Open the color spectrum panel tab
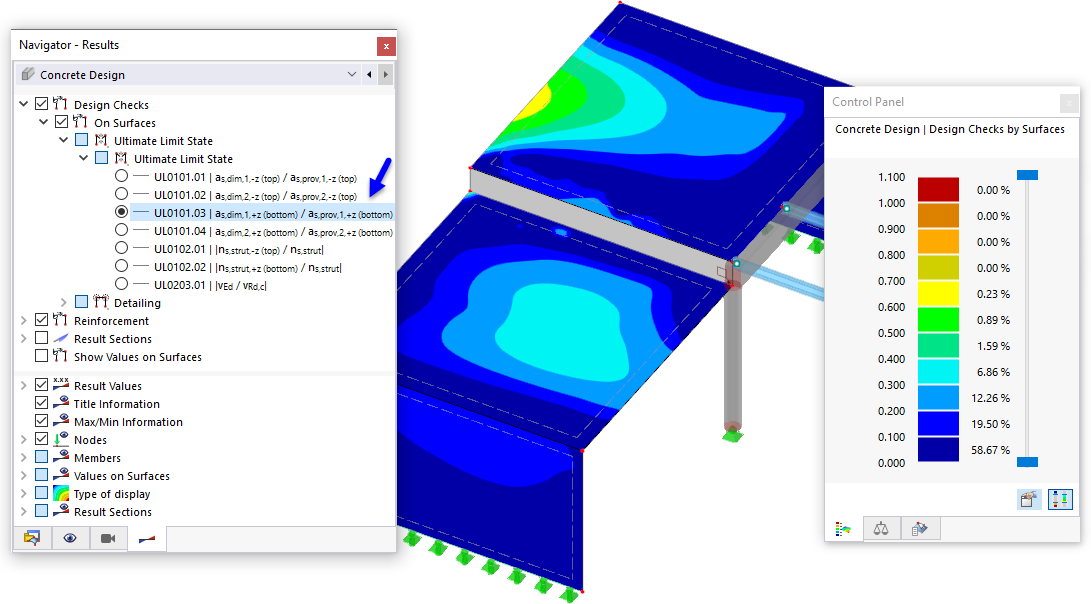The width and height of the screenshot is (1091, 604). pos(844,528)
